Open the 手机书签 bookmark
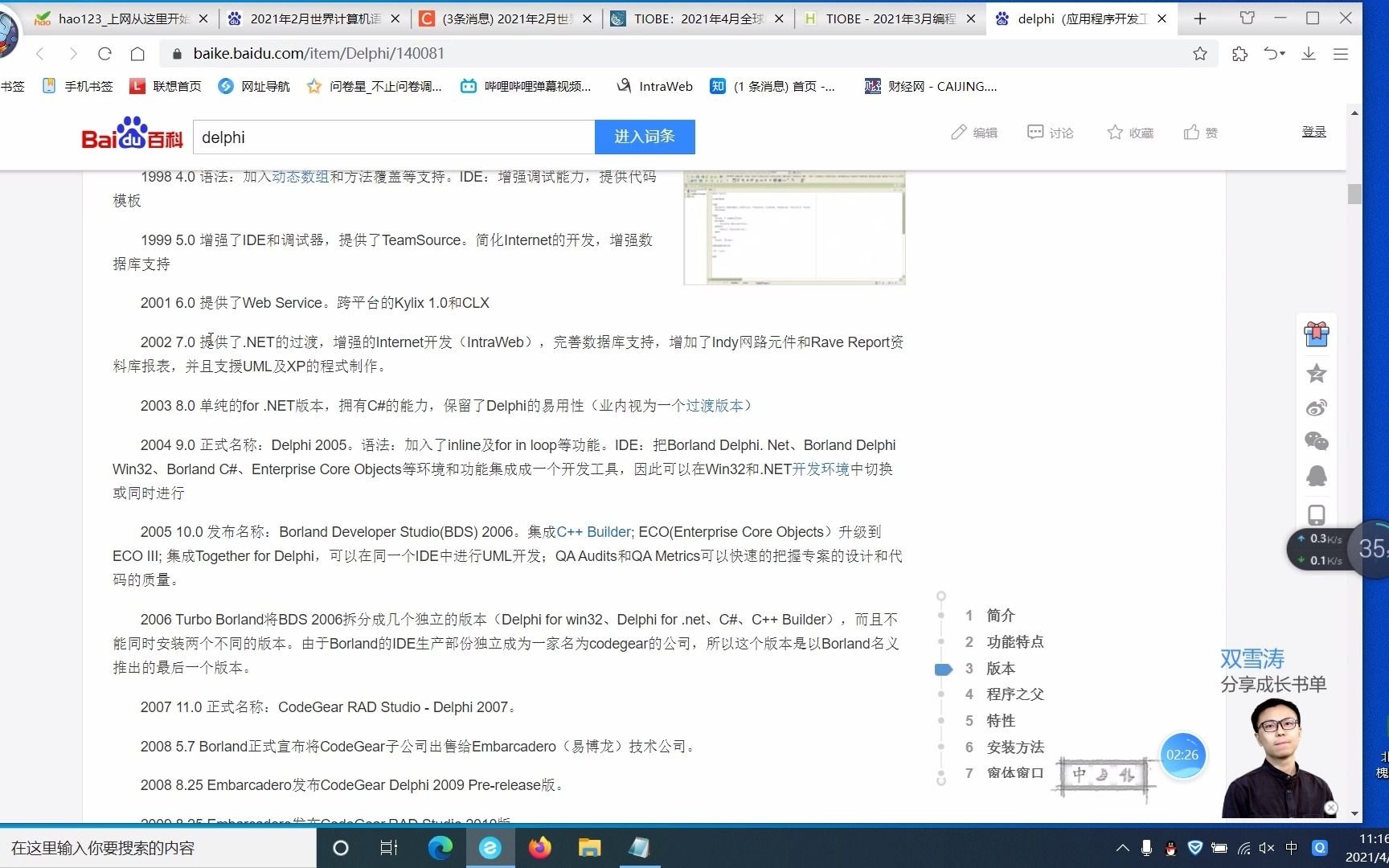1389x868 pixels. tap(78, 86)
